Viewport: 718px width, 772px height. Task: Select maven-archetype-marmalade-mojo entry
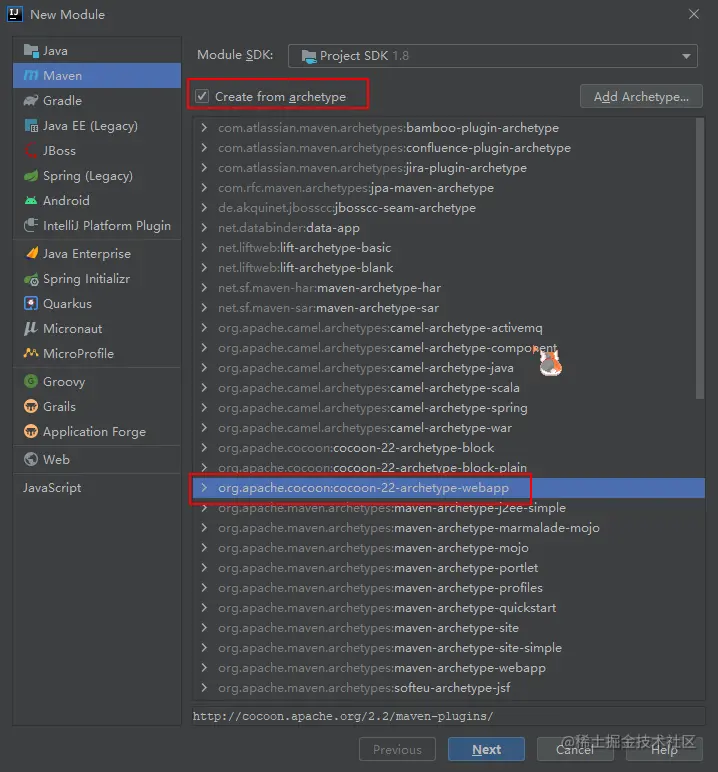click(x=449, y=528)
